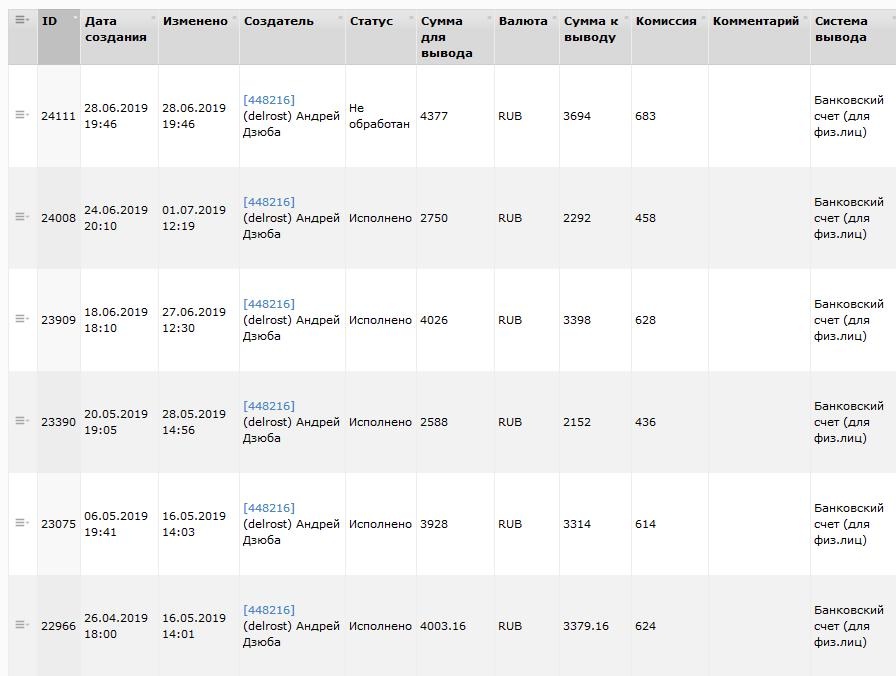Sort by Дата создания column header
Viewport: 896px width, 676px height.
coord(115,29)
